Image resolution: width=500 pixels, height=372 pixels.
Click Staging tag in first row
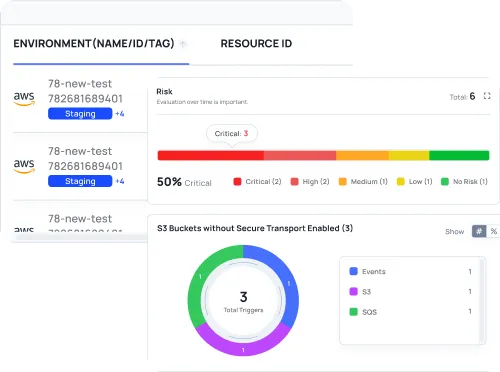pyautogui.click(x=80, y=114)
